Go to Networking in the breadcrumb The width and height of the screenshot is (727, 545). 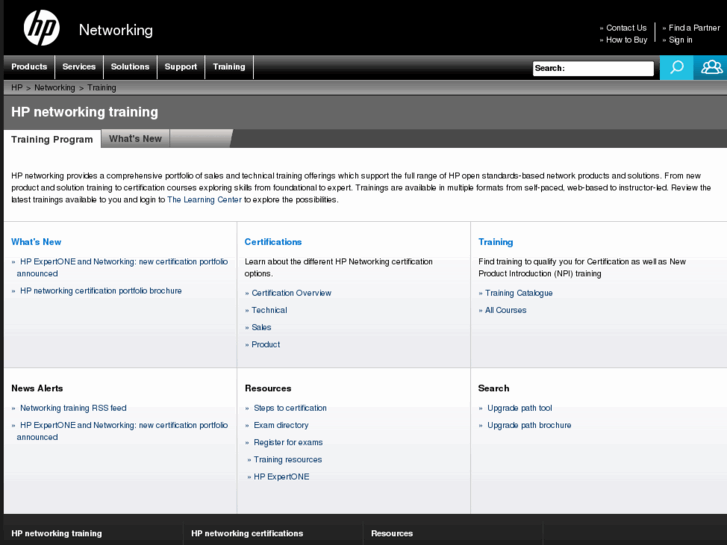click(x=54, y=88)
